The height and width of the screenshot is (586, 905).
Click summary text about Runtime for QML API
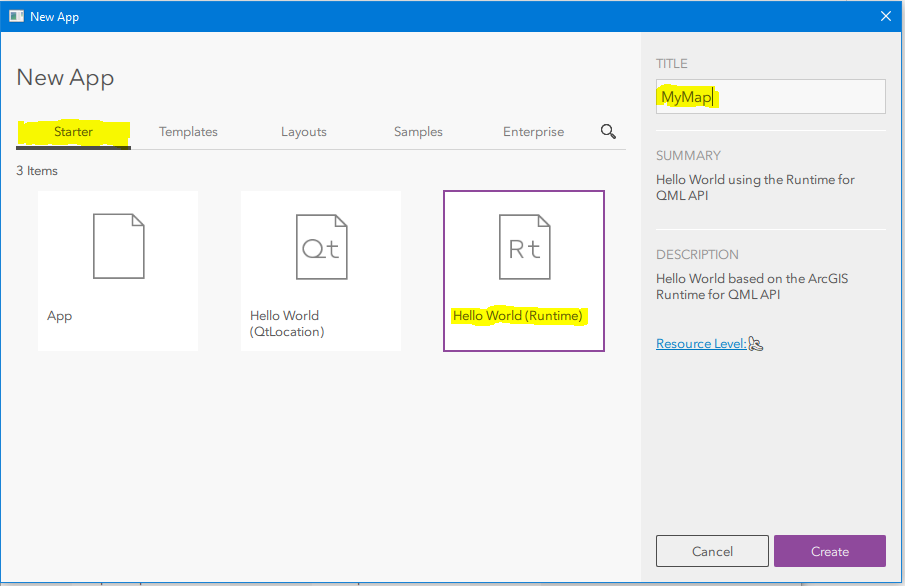point(755,188)
